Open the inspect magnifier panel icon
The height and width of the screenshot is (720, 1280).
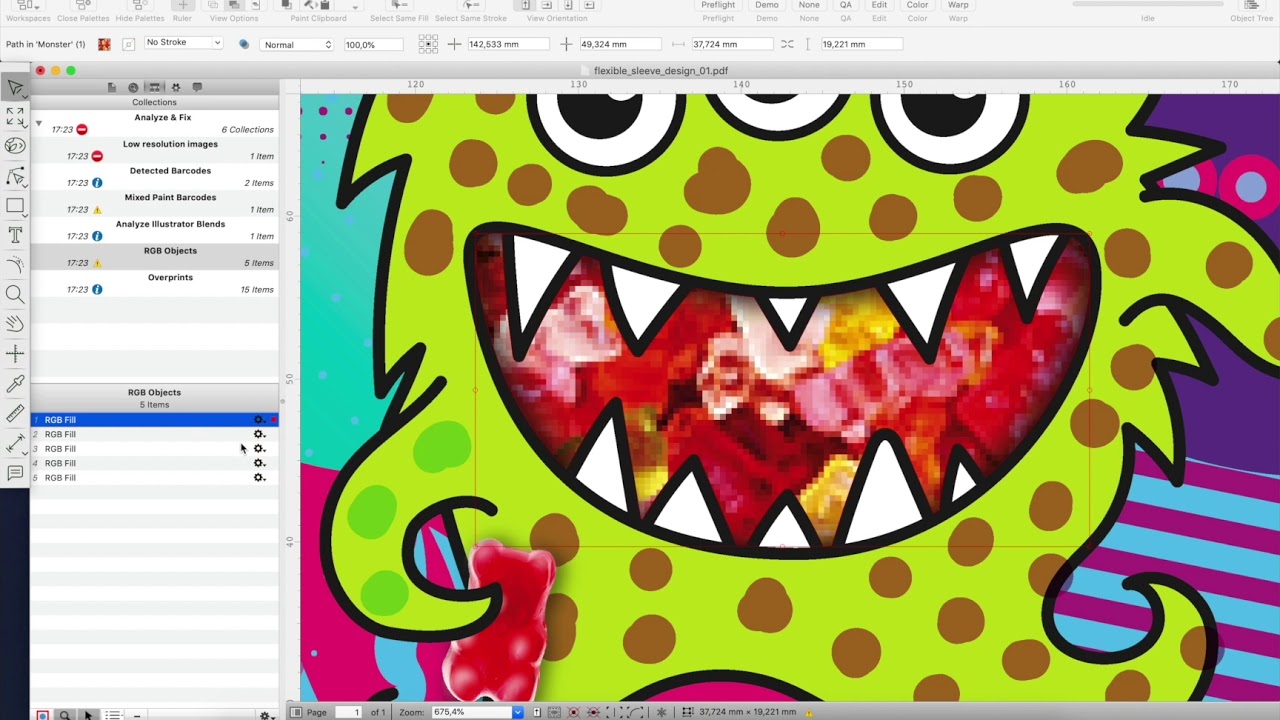point(133,88)
